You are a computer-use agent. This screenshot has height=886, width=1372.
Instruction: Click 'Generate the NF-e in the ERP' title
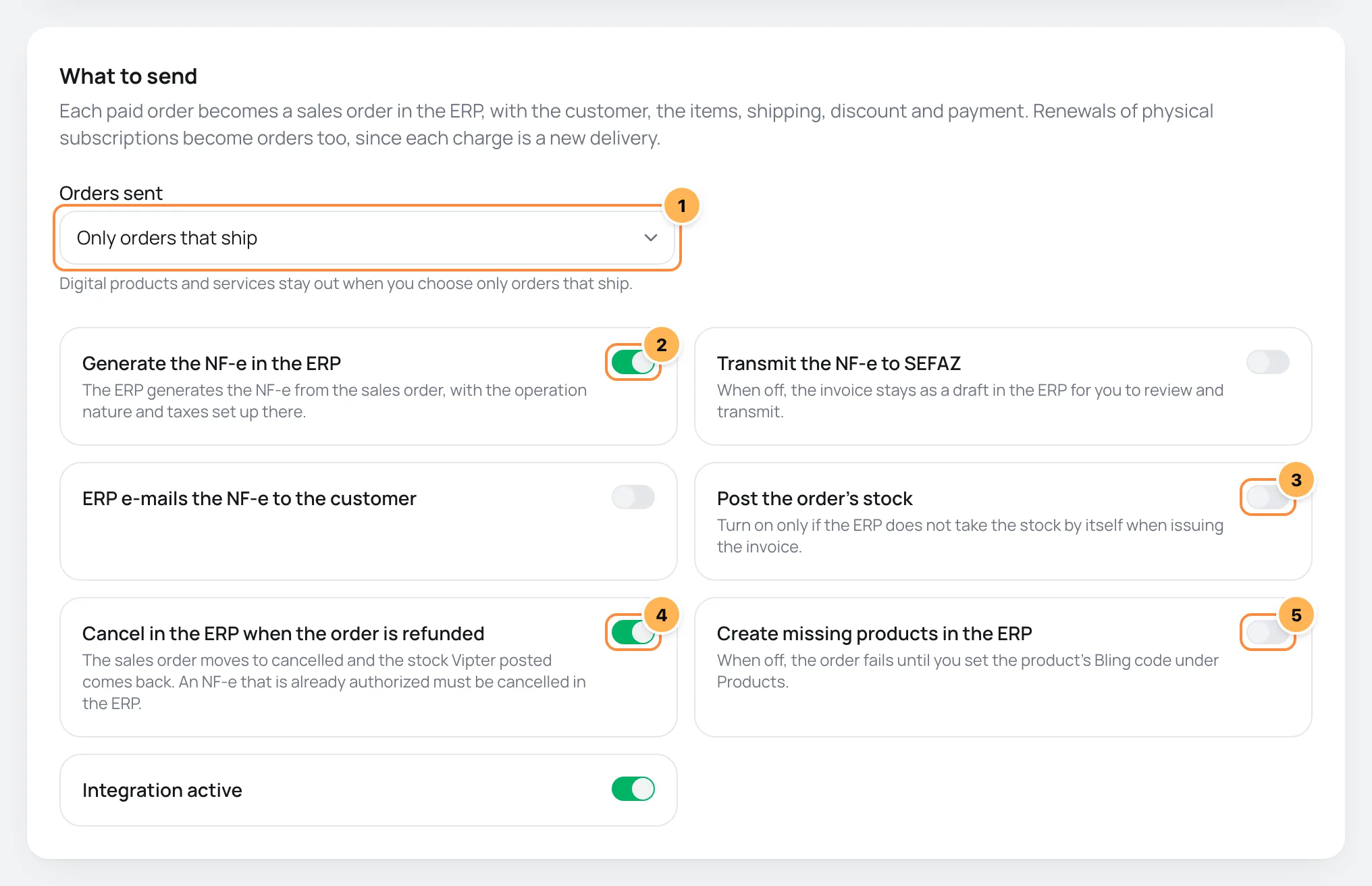click(211, 363)
